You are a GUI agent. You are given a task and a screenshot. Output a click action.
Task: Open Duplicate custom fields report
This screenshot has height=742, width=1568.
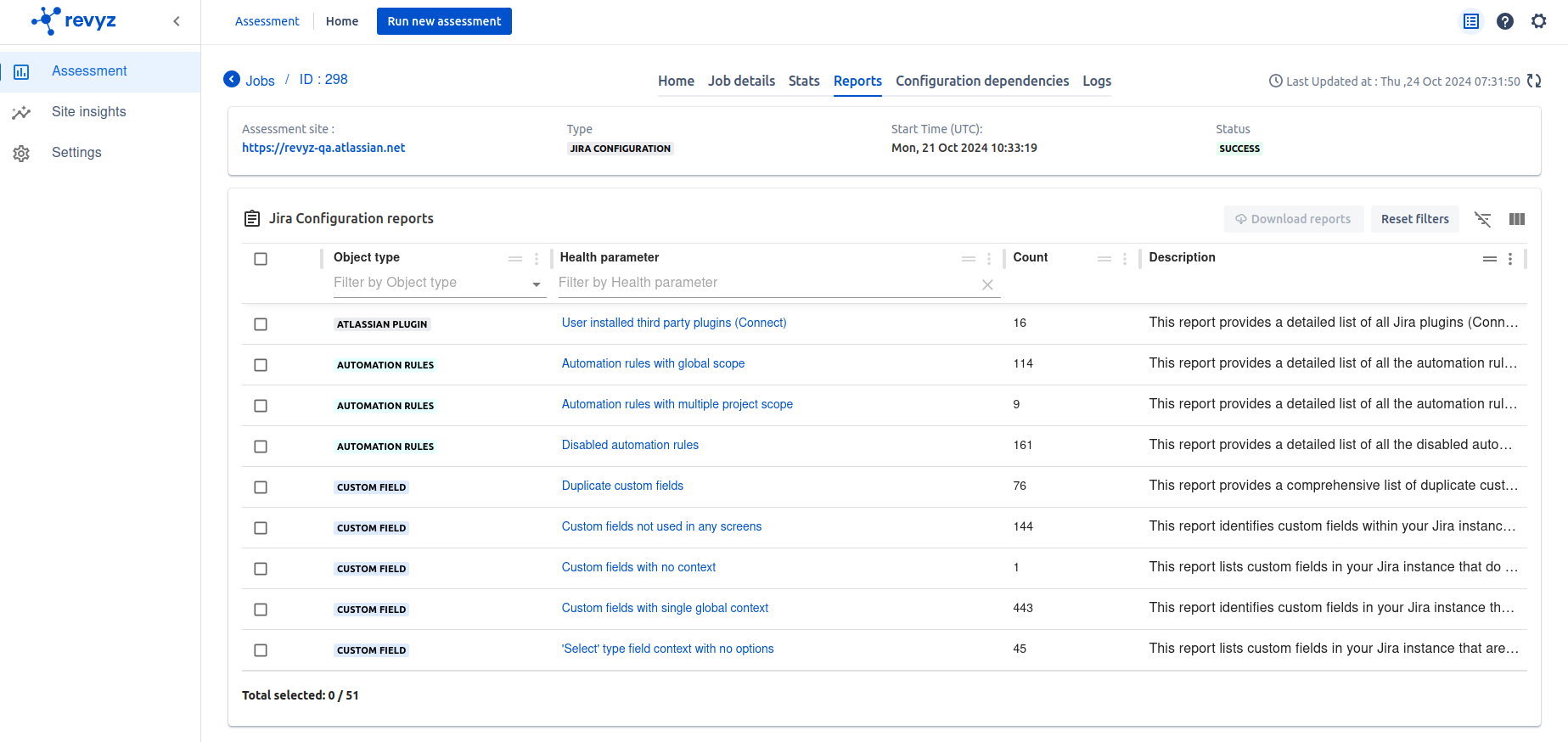click(622, 486)
